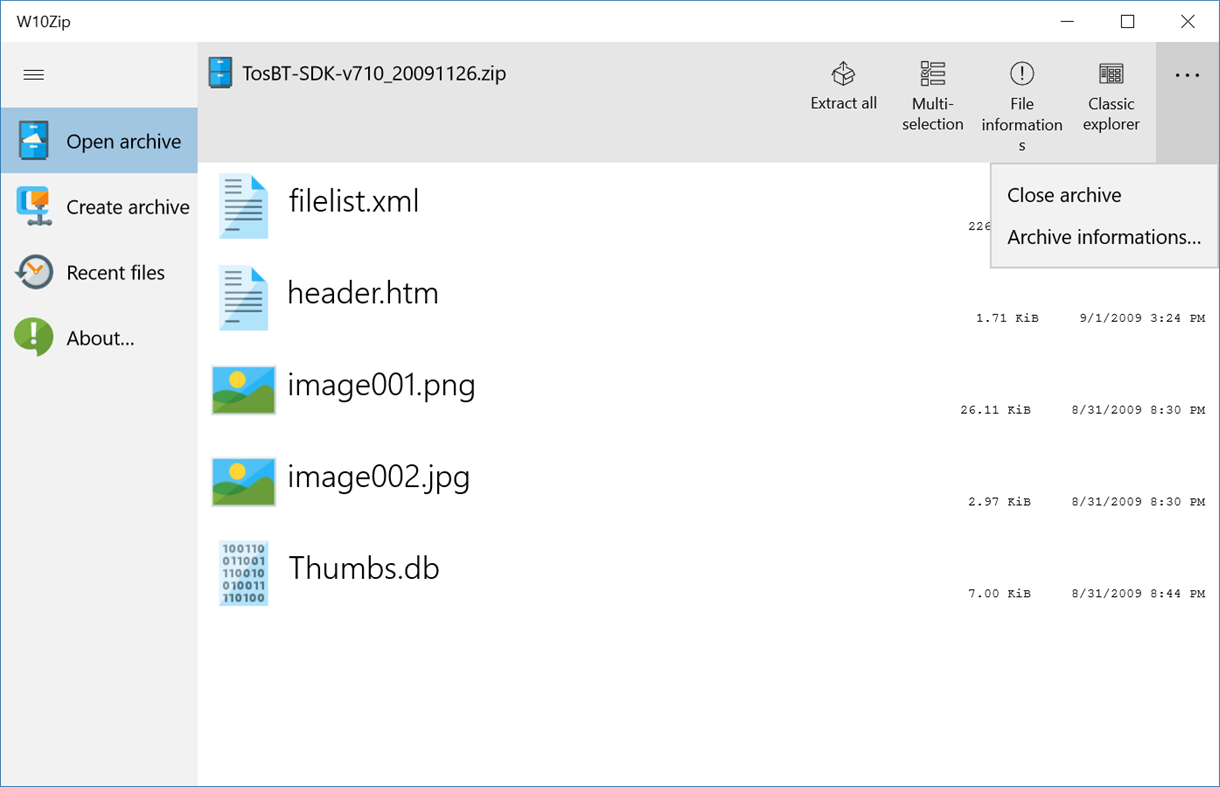
Task: Click the Classic explorer icon
Action: (1110, 73)
